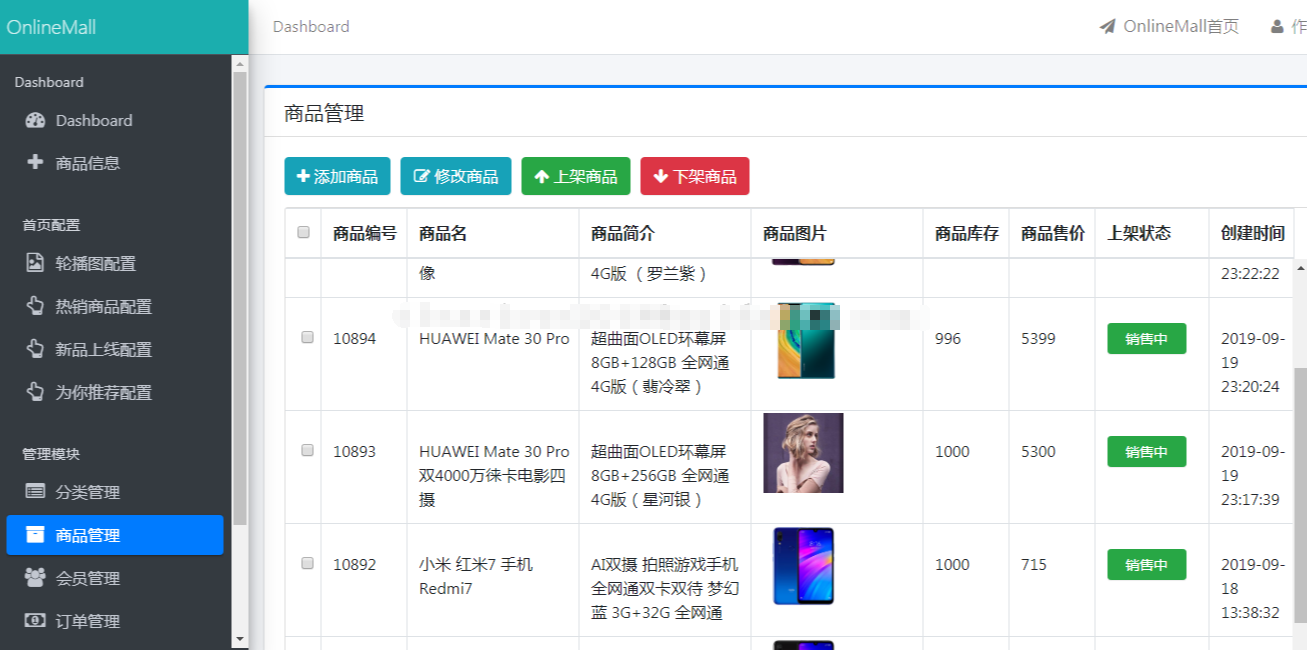Open 商品信息 in the sidebar

click(x=115, y=163)
